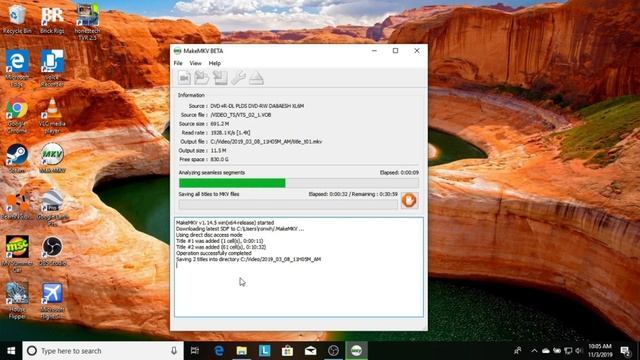This screenshot has width=640, height=360.
Task: Select the House Flipper desktop shortcut
Action: 17,300
